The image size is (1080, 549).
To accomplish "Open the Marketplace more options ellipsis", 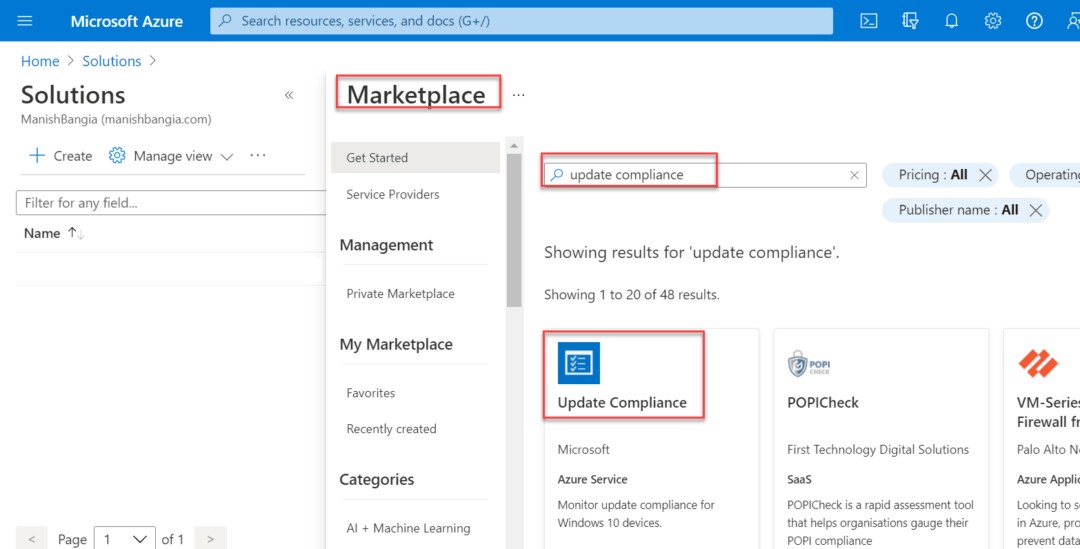I will [519, 95].
